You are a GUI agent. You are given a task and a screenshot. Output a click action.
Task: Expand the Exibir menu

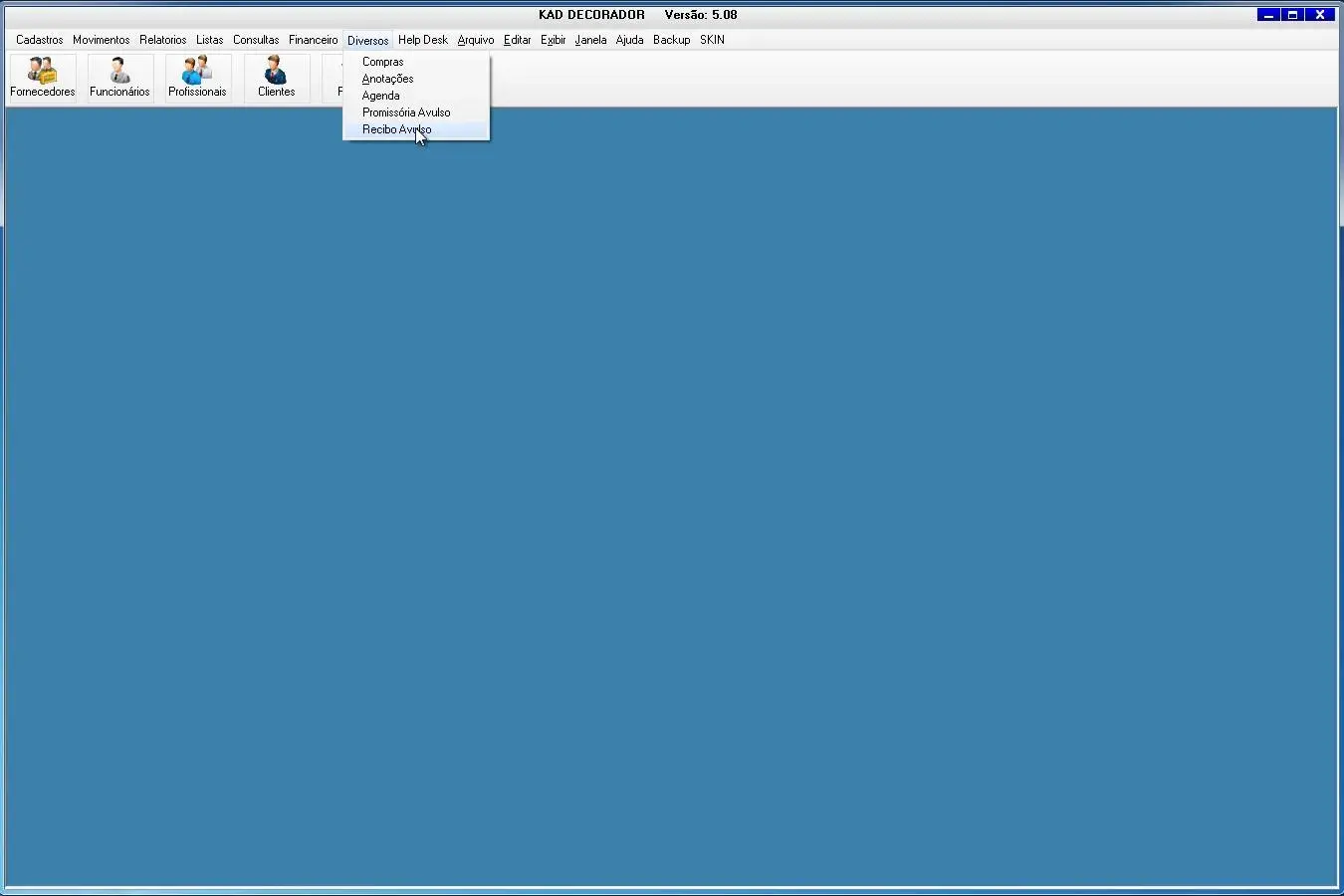click(554, 40)
